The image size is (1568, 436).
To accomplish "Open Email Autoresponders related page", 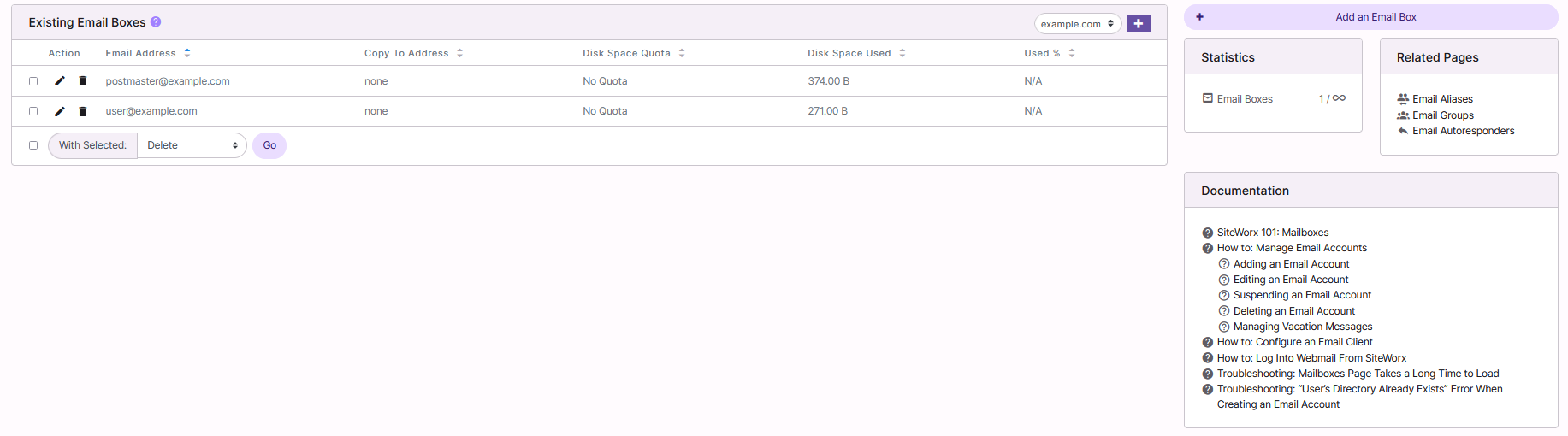I will pyautogui.click(x=1463, y=131).
